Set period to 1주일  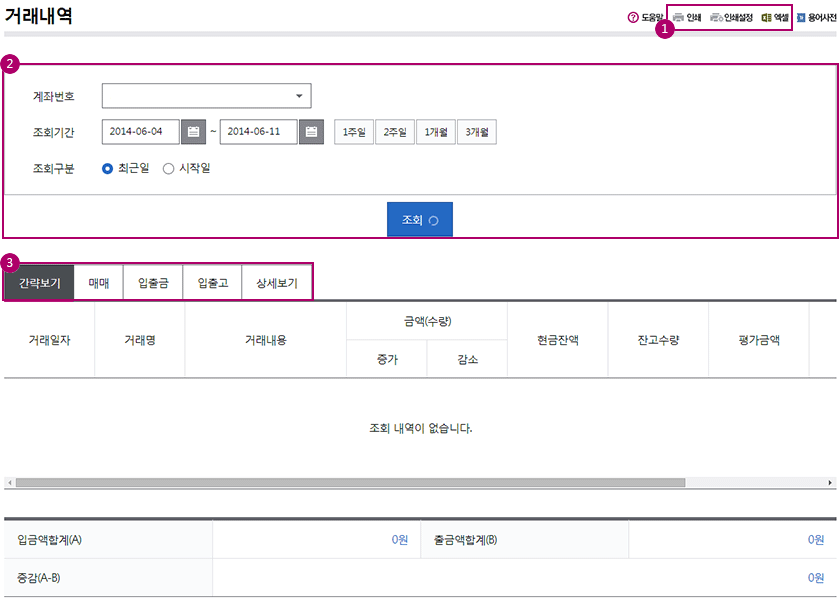click(x=354, y=132)
